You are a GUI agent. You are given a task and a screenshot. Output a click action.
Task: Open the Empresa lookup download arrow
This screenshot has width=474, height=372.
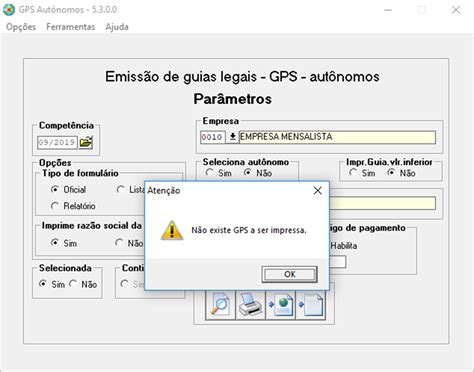pos(232,137)
